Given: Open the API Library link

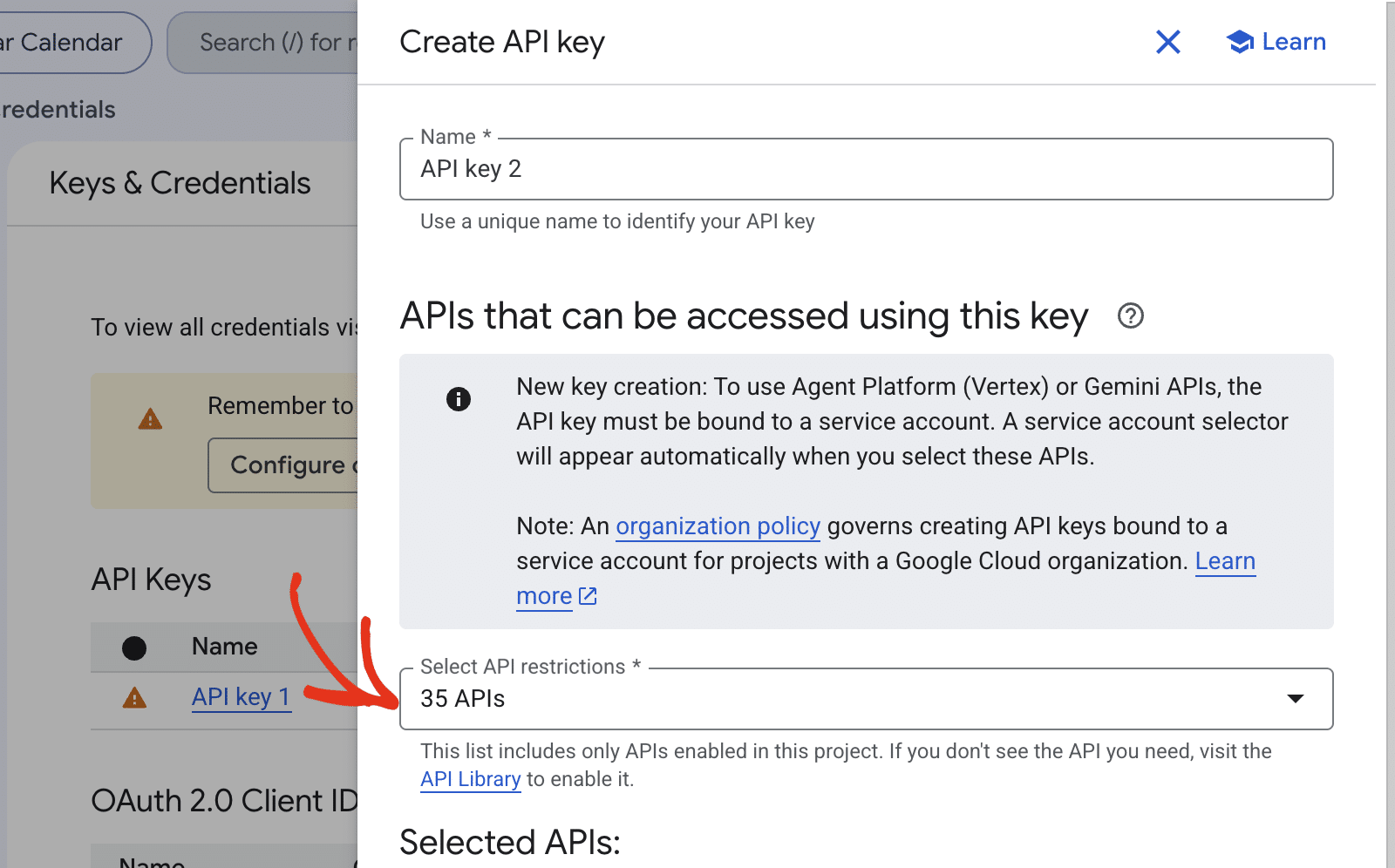Looking at the screenshot, I should 471,779.
